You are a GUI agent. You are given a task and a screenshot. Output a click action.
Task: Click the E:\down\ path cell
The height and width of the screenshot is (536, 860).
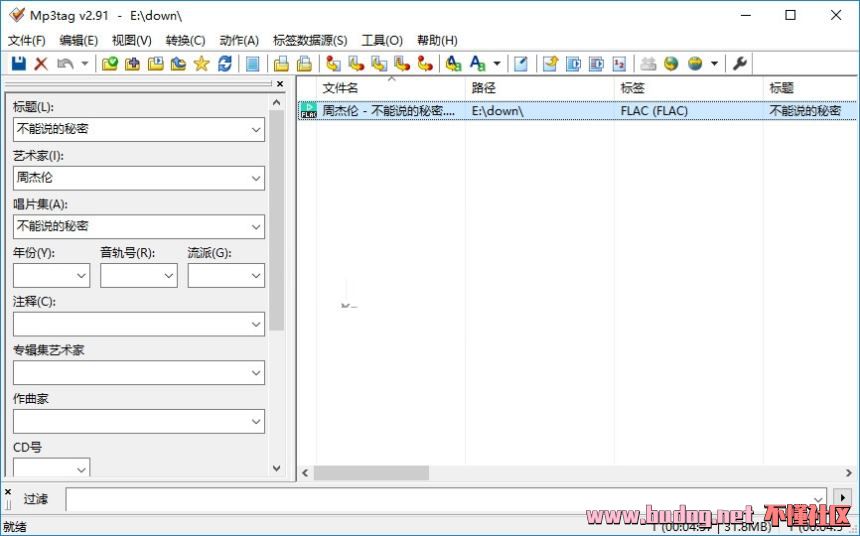click(497, 111)
